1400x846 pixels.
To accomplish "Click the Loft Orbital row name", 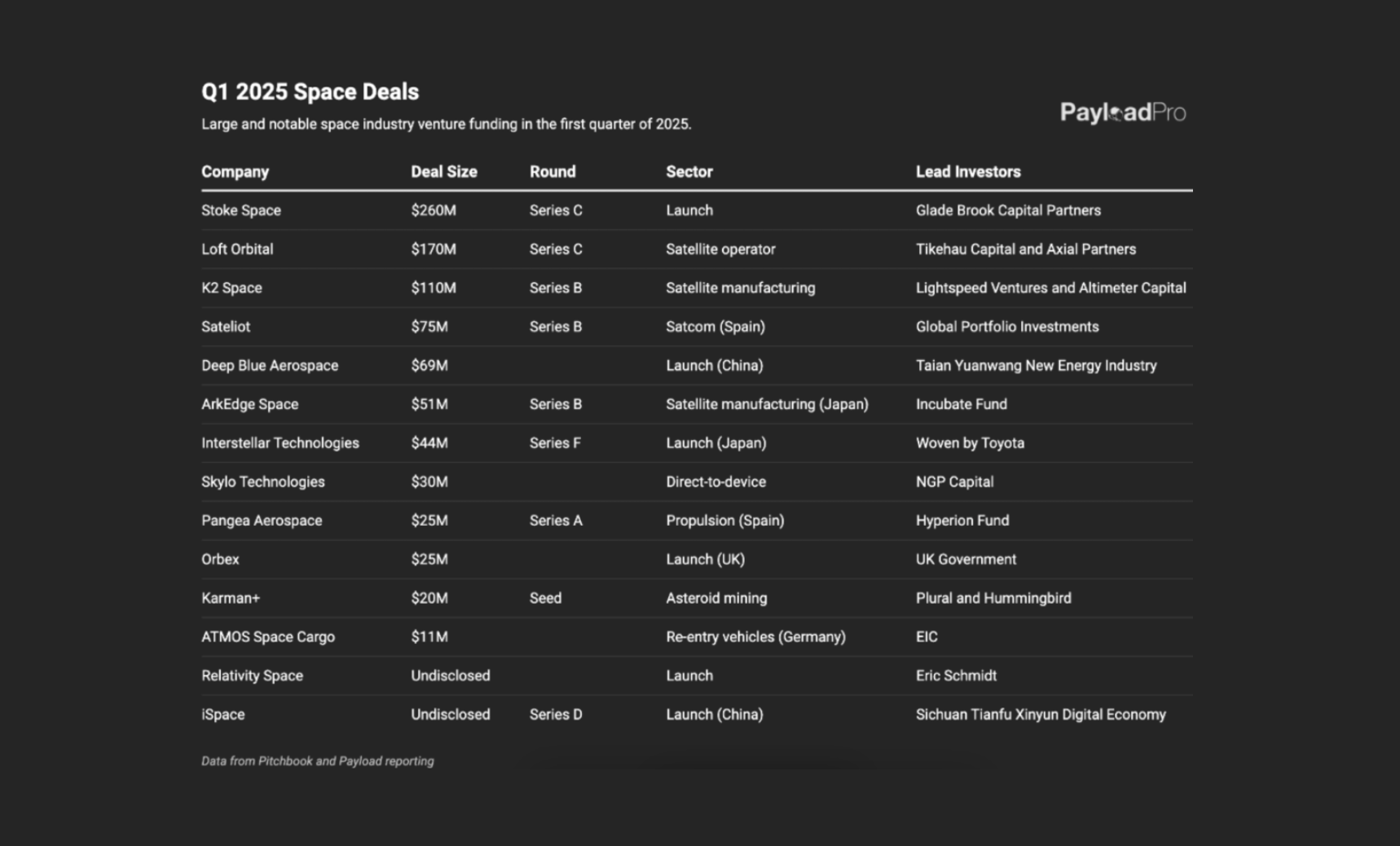I will point(237,249).
